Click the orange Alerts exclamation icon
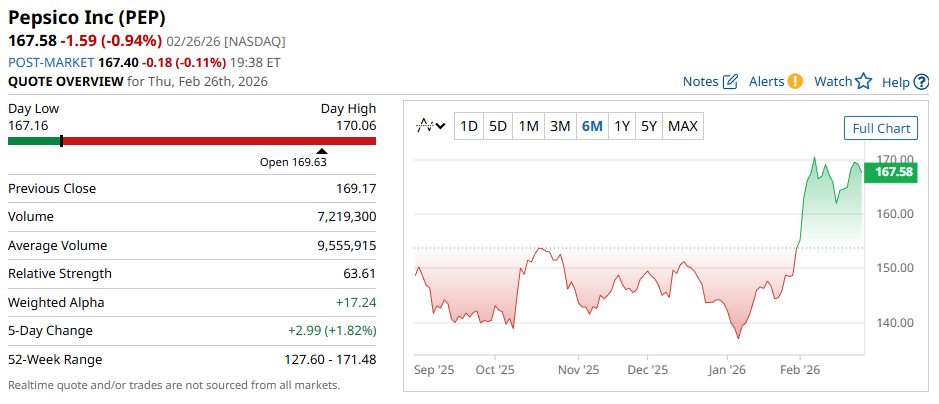The image size is (939, 404). pyautogui.click(x=795, y=81)
